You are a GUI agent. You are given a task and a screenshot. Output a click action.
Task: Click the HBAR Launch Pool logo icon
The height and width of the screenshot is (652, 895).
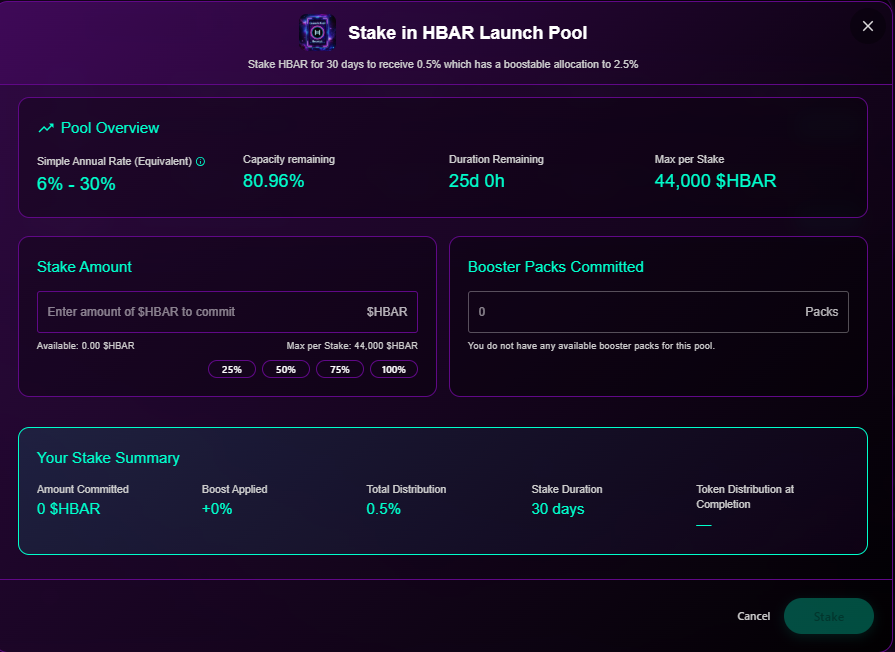pos(317,33)
